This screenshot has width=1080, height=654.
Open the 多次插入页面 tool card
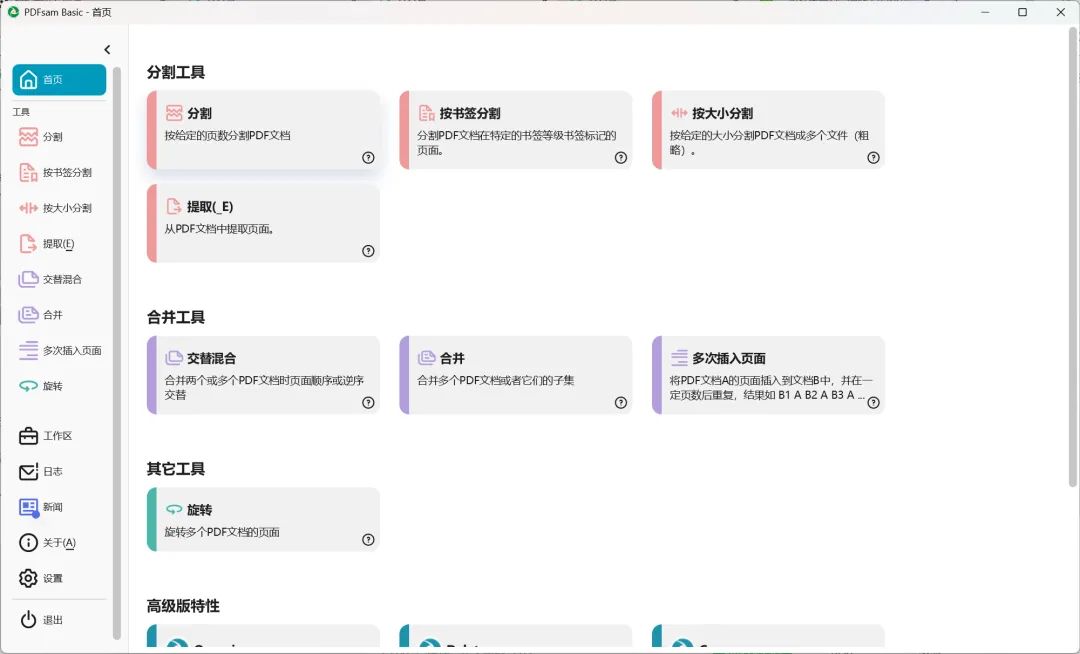click(x=768, y=375)
